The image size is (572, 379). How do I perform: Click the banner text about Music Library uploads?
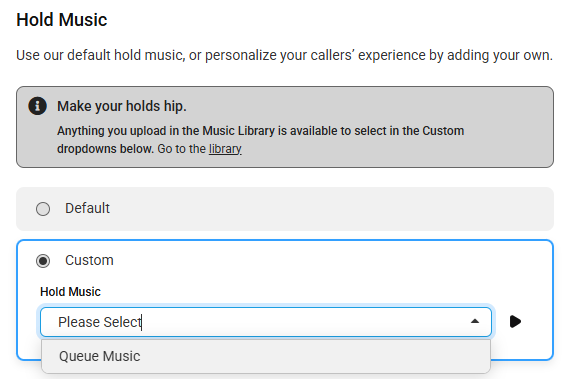click(x=260, y=140)
